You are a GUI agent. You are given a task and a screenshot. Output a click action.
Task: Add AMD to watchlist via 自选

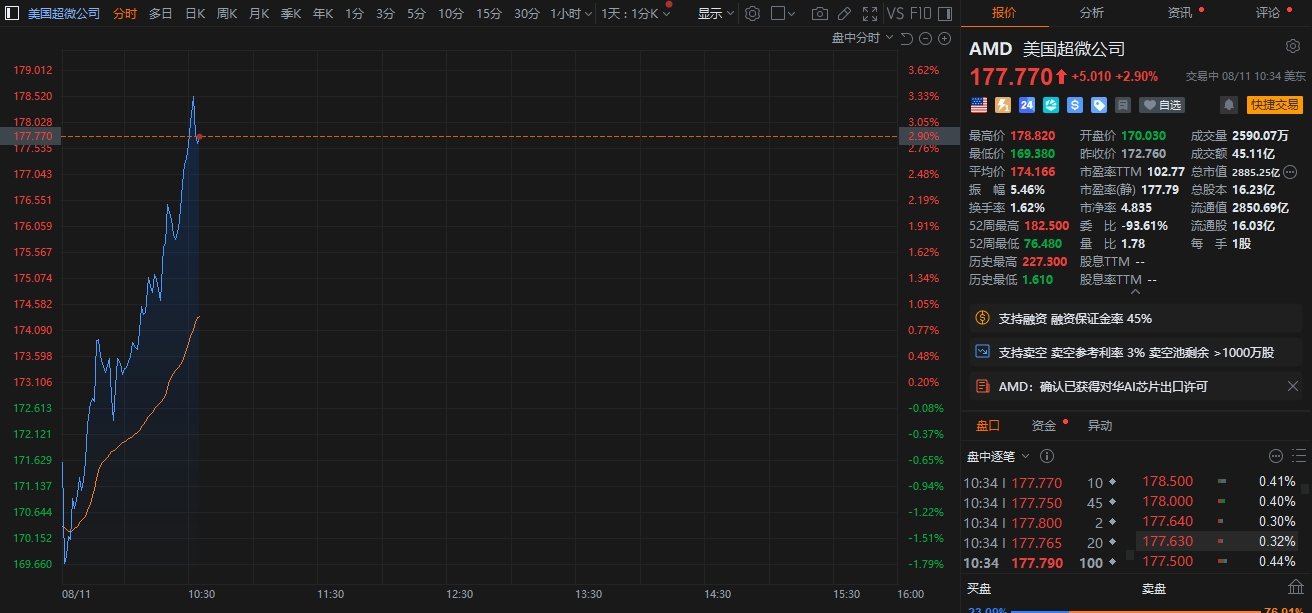point(1162,104)
